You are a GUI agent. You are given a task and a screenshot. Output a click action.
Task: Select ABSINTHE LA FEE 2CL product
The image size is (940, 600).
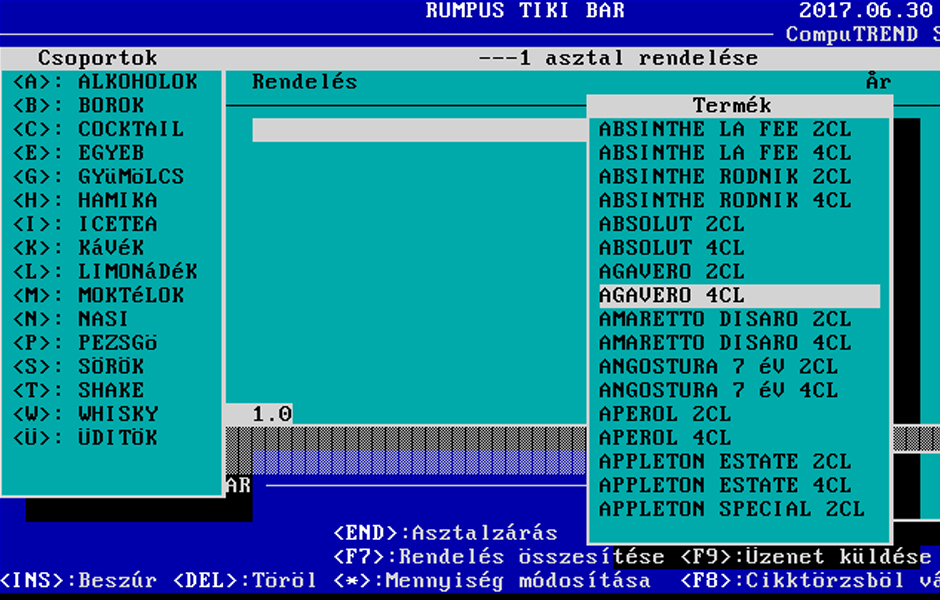coord(725,129)
